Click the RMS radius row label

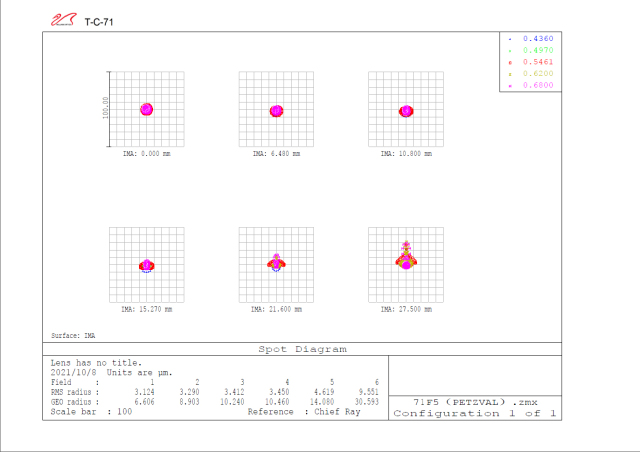click(72, 391)
